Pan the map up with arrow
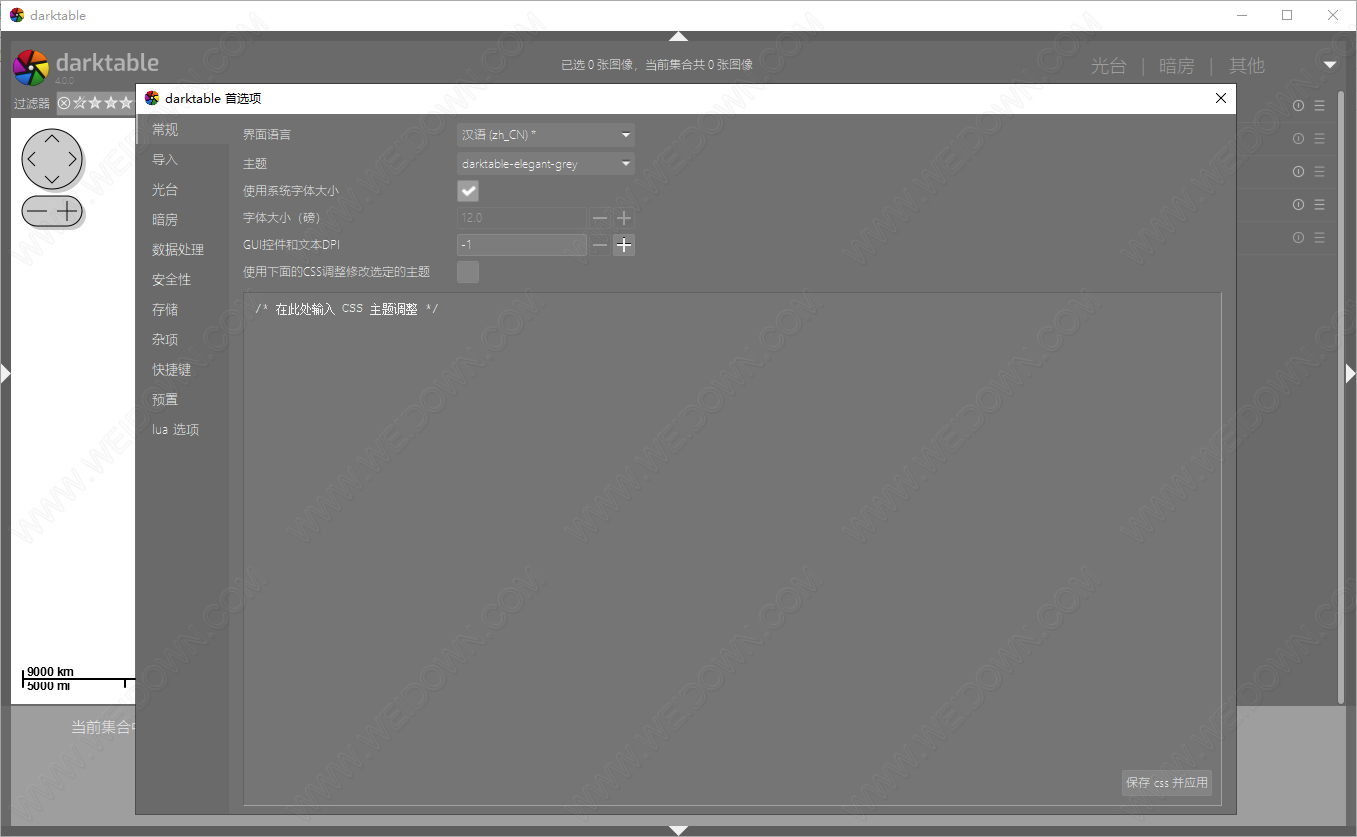This screenshot has height=837, width=1357. [x=52, y=138]
